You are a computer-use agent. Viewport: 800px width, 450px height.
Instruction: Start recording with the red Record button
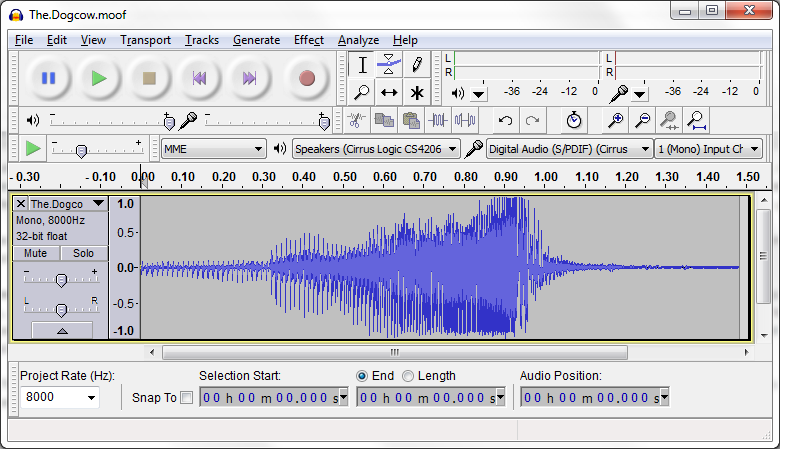click(307, 78)
